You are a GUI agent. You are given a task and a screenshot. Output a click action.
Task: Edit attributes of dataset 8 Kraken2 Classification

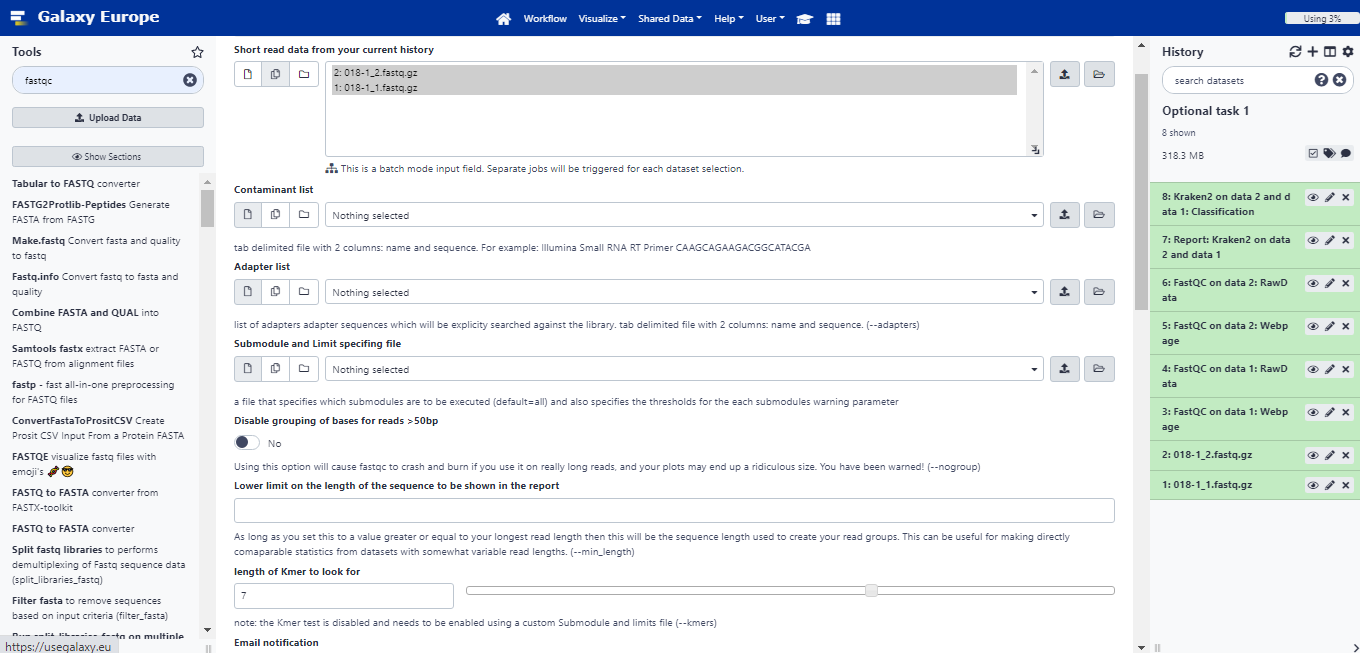tap(1330, 197)
